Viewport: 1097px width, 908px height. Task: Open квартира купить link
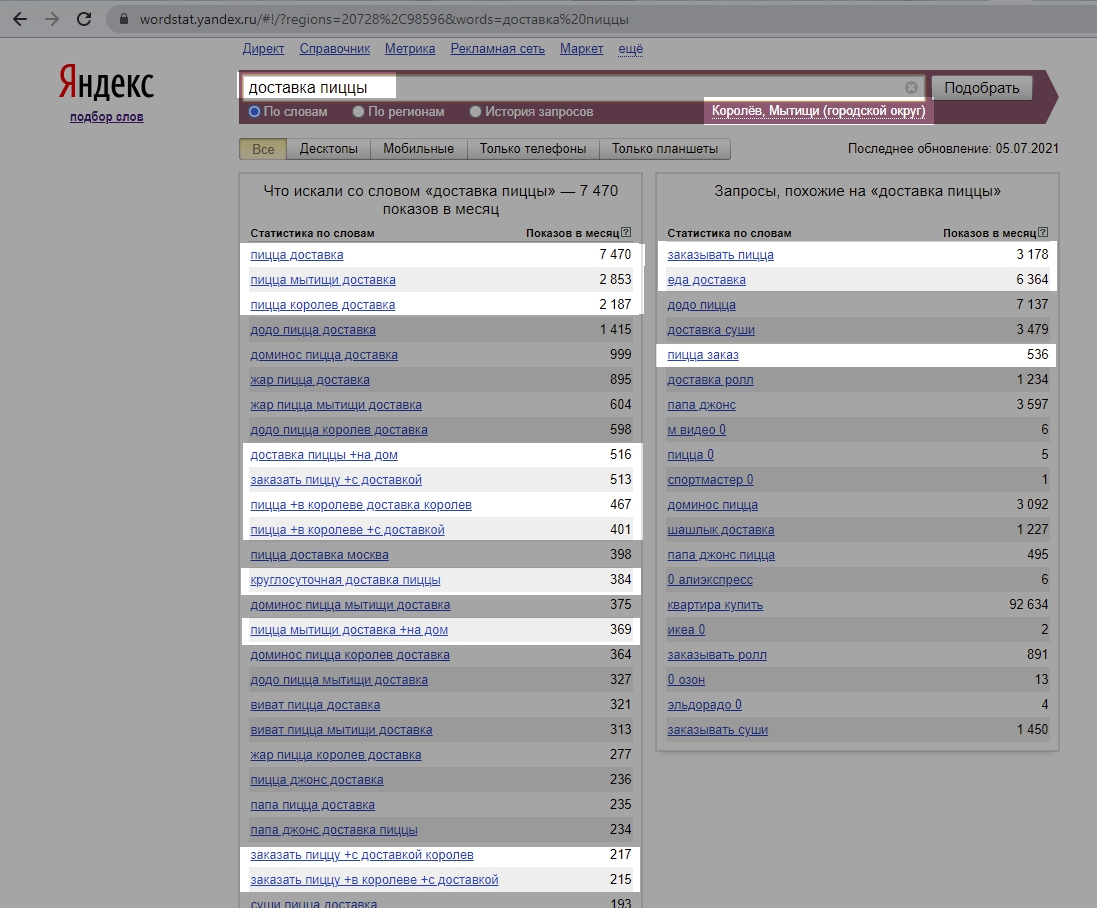(x=715, y=606)
